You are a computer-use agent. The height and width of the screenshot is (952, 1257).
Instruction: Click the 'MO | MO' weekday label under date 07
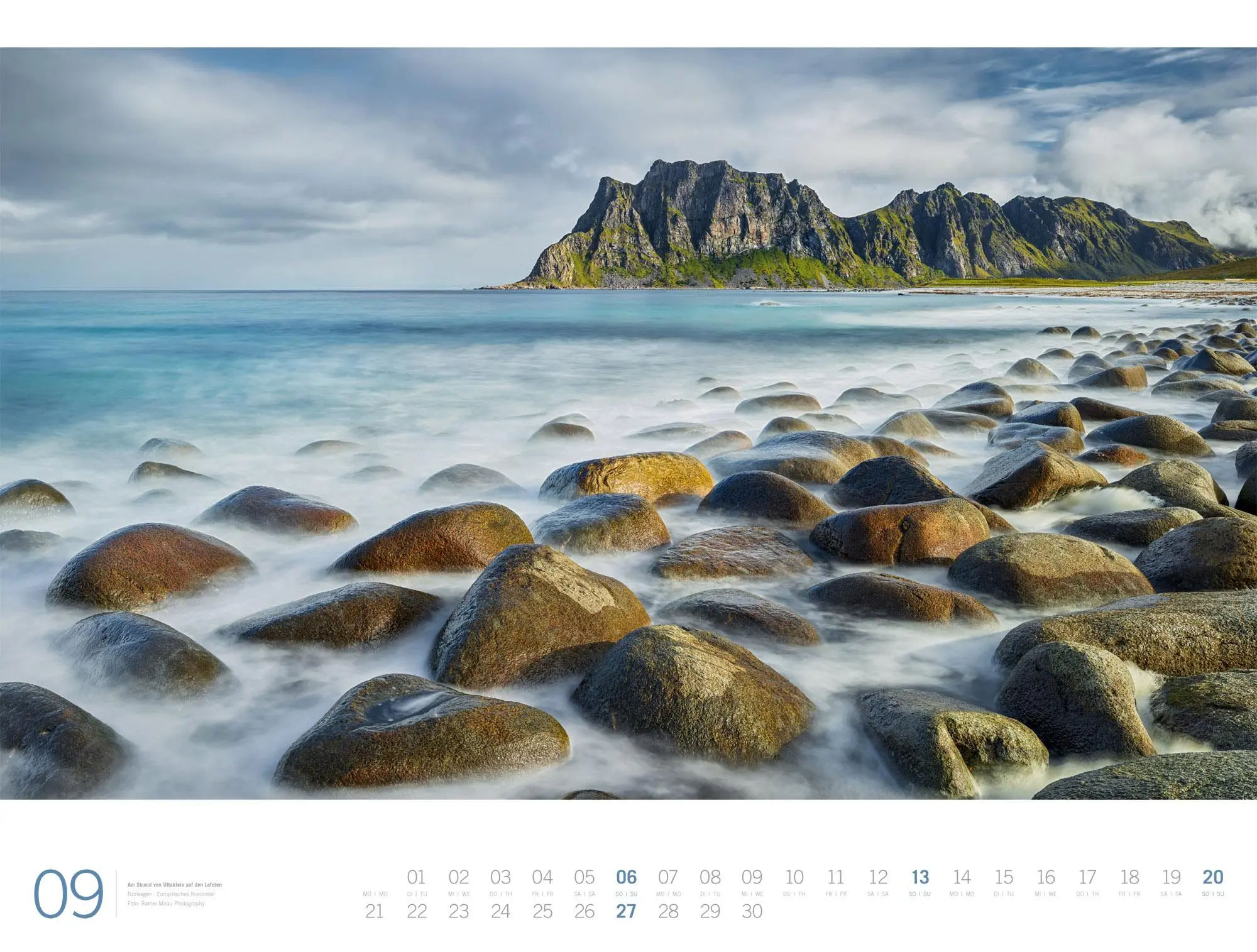tap(668, 894)
